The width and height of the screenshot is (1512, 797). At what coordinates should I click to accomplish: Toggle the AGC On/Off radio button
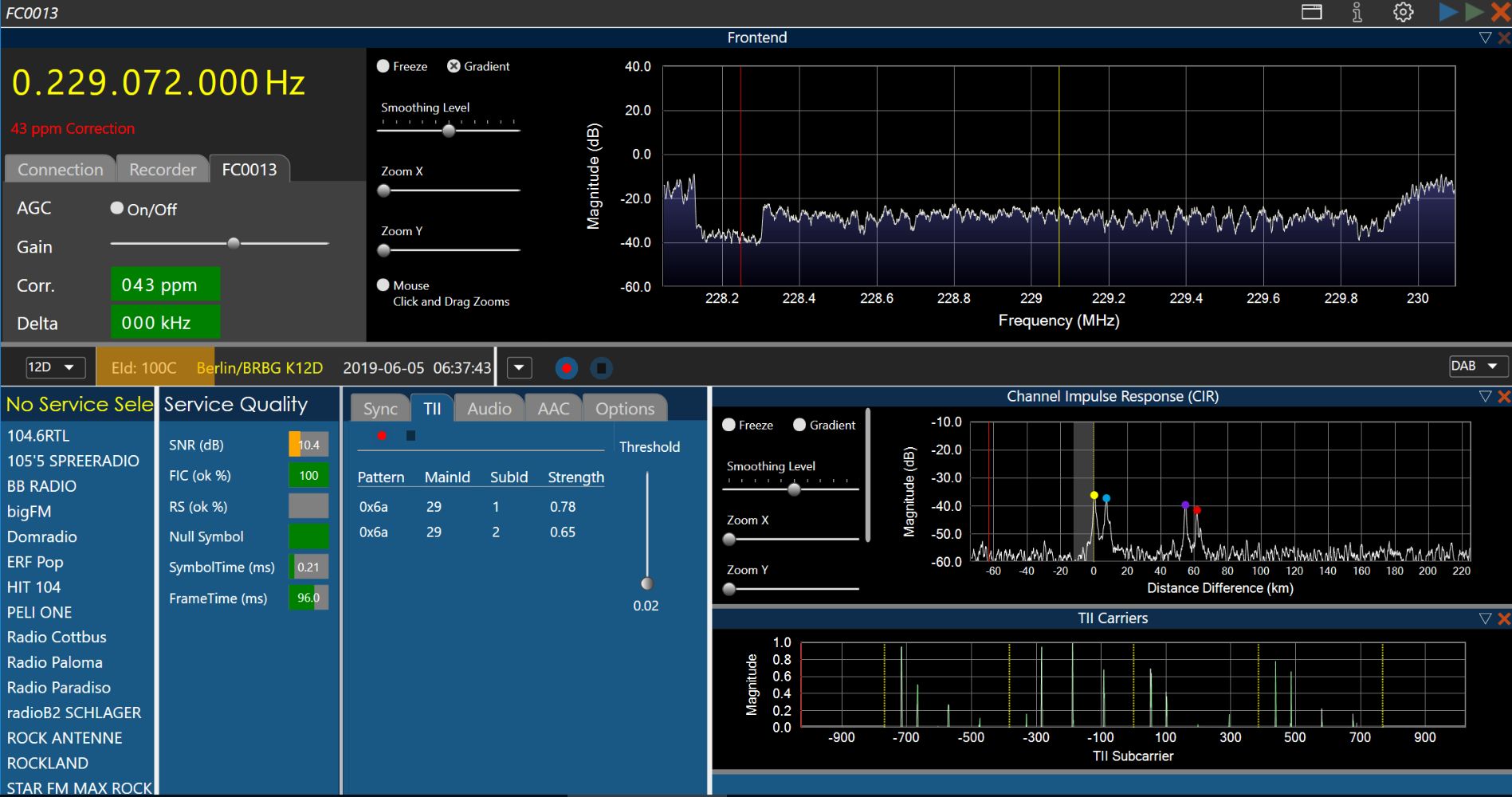point(117,208)
